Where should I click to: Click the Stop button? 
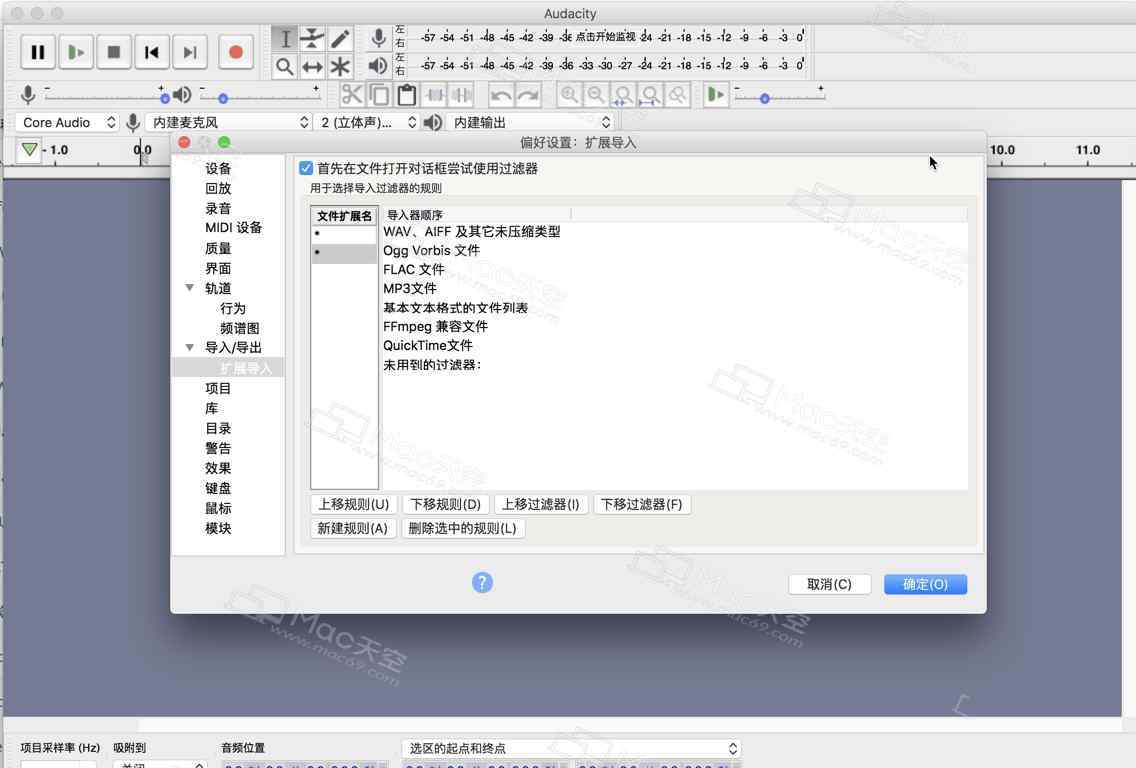[x=114, y=52]
